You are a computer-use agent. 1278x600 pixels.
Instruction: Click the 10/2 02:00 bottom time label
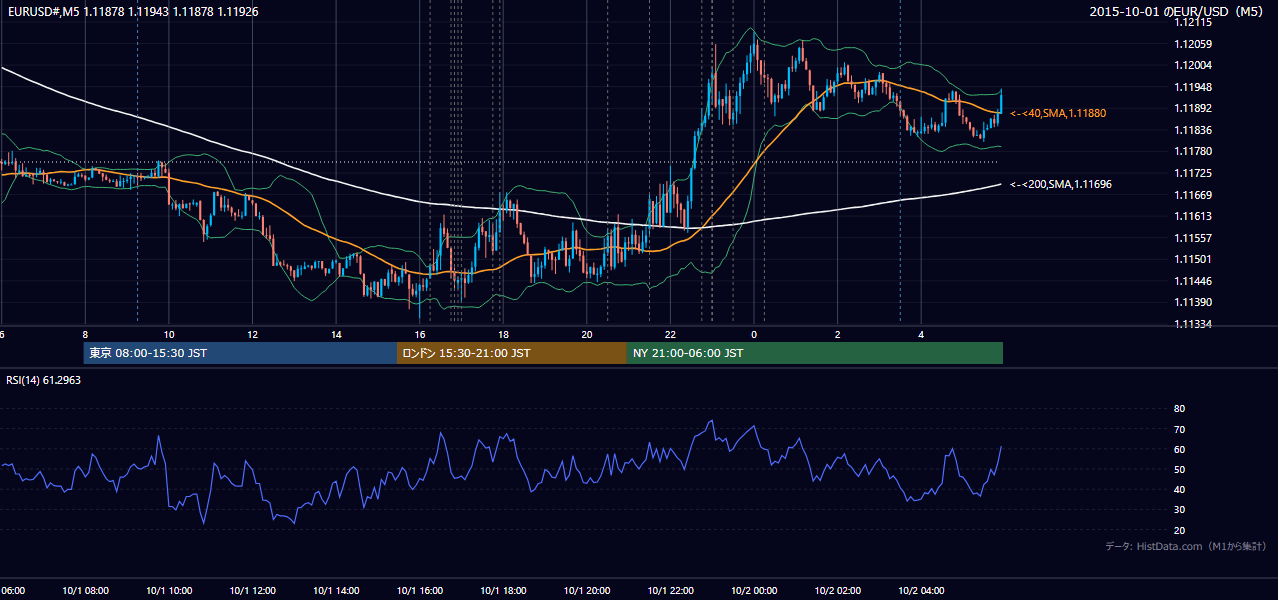coord(838,591)
